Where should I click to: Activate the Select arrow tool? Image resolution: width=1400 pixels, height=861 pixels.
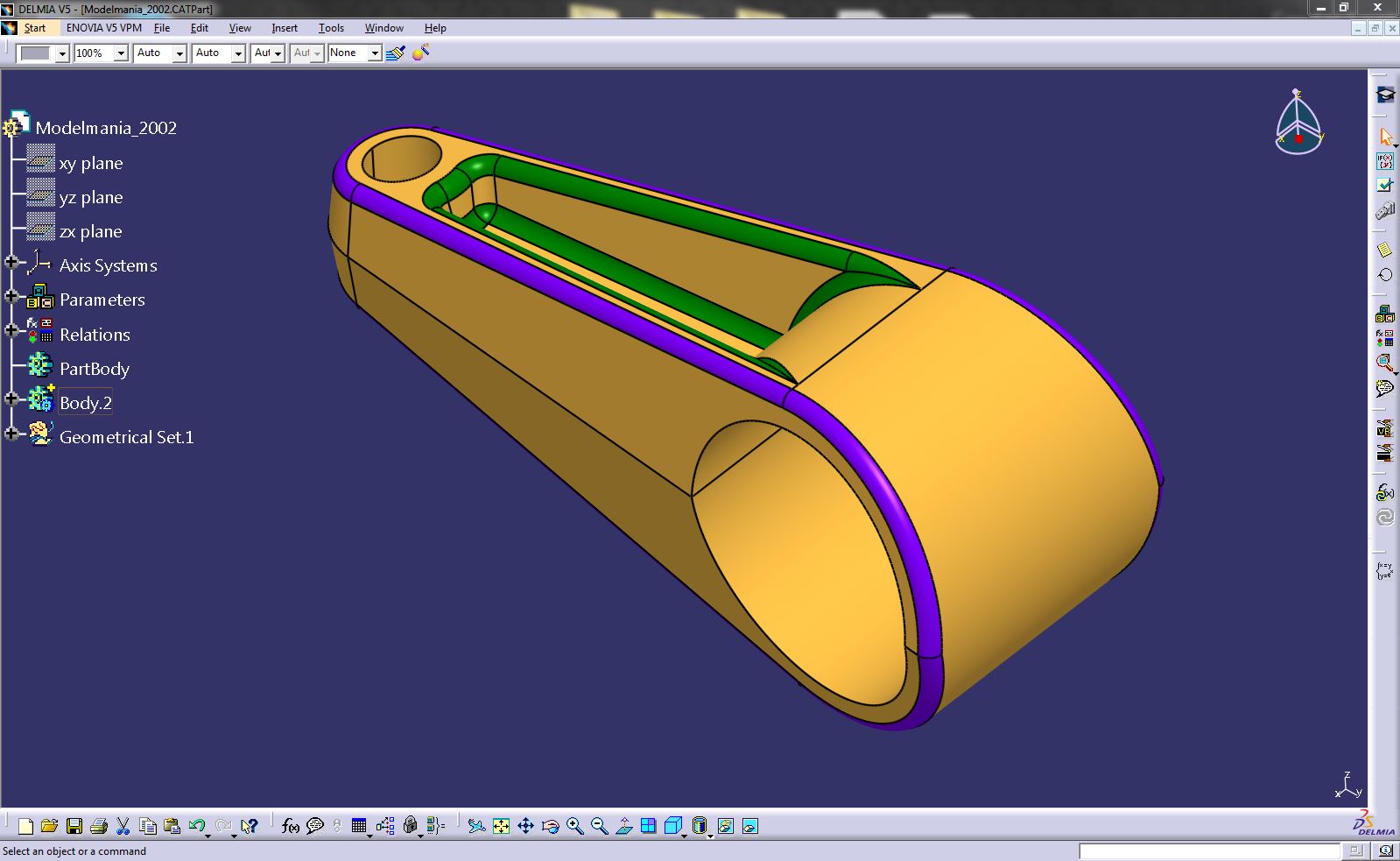pos(1384,137)
